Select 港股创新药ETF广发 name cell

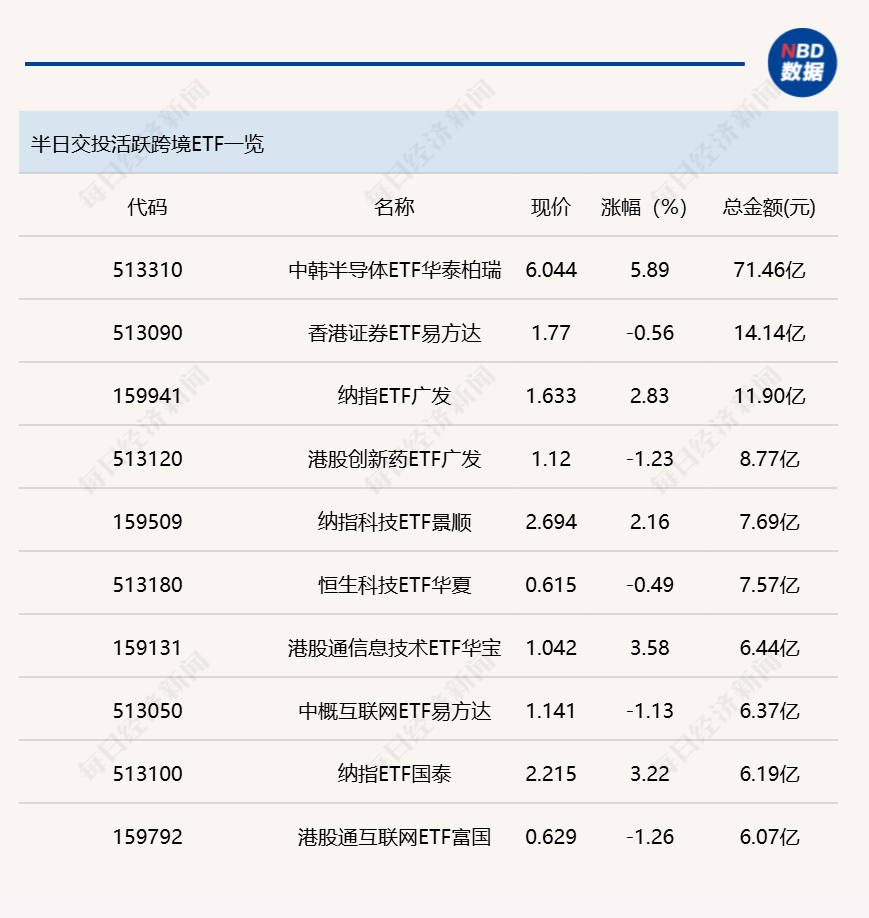395,459
